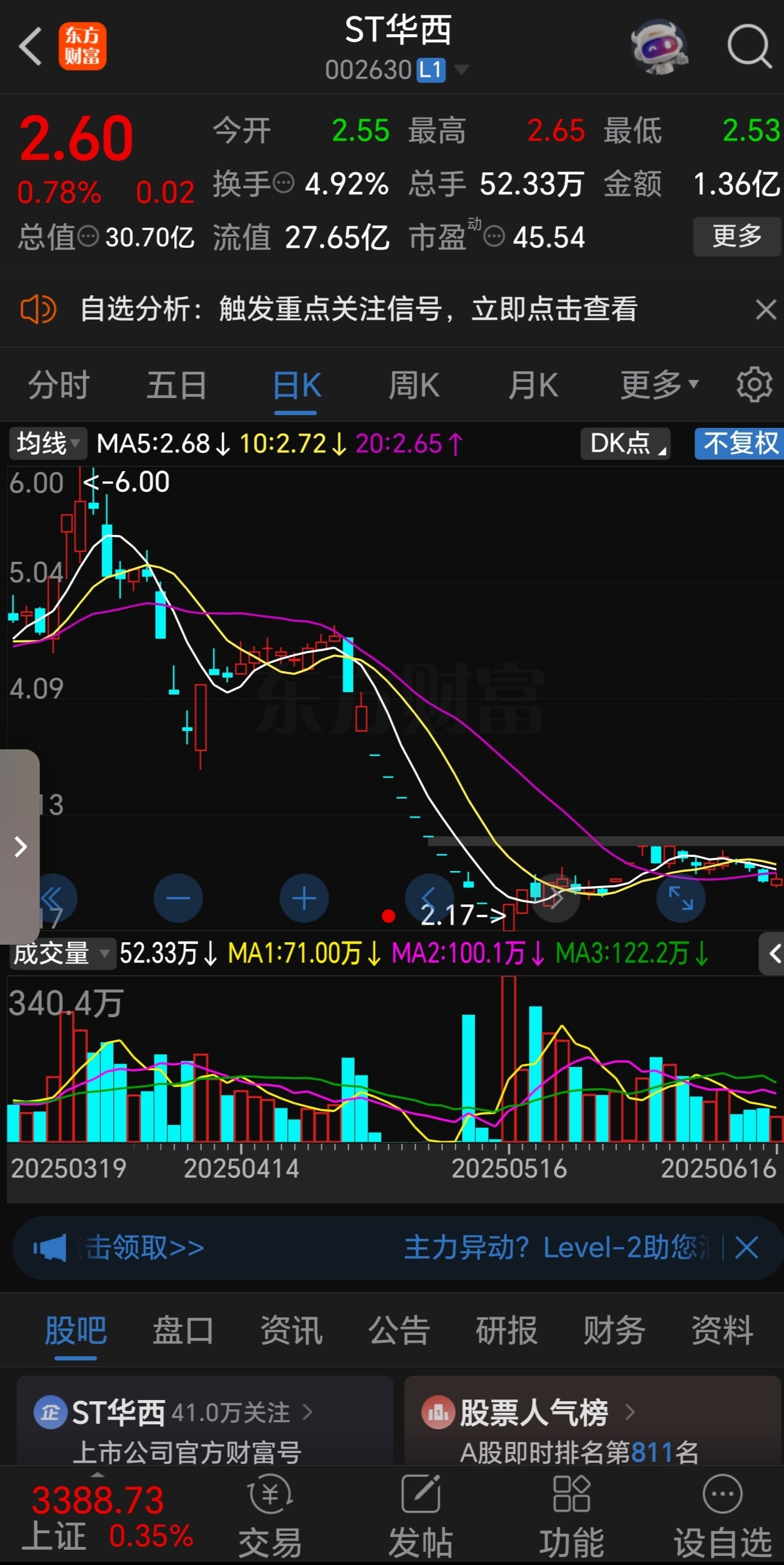This screenshot has height=1565, width=784.
Task: Toggle the DK点 indicator
Action: click(x=626, y=443)
